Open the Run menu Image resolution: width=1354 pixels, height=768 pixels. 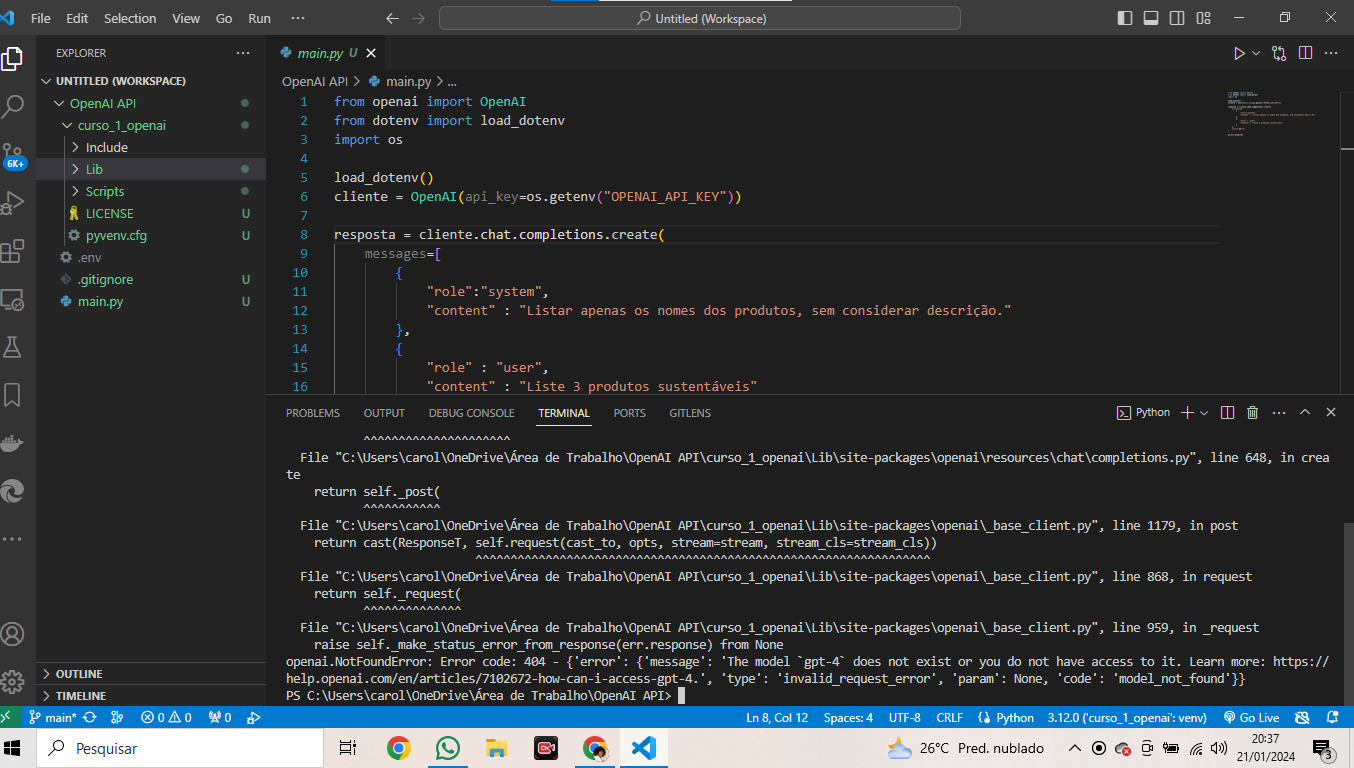click(x=259, y=18)
